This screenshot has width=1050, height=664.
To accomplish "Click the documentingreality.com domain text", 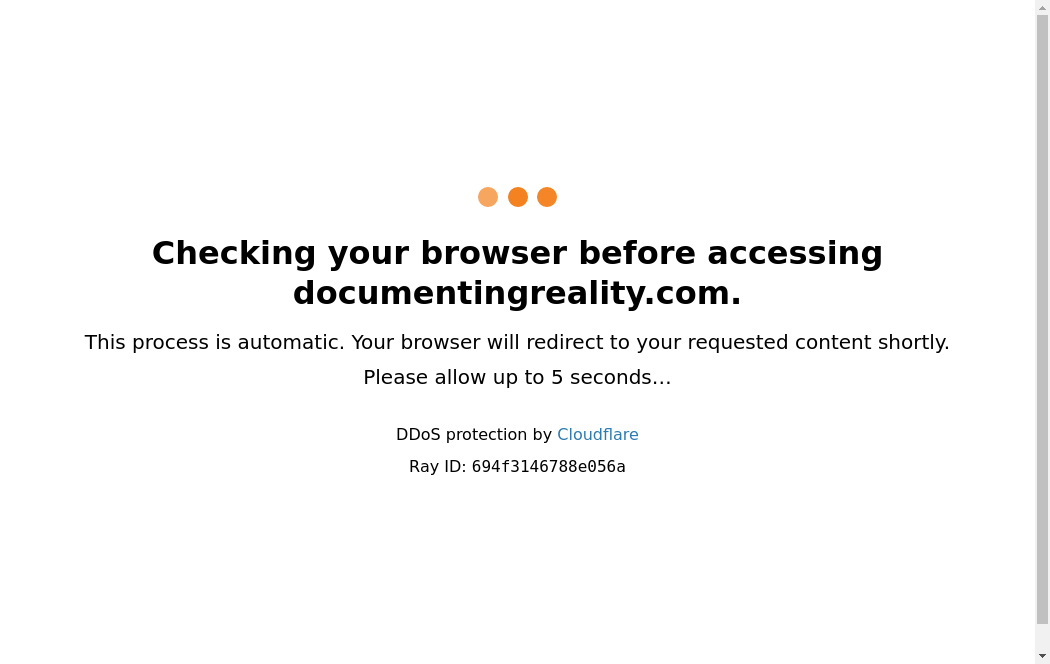I will (x=517, y=293).
